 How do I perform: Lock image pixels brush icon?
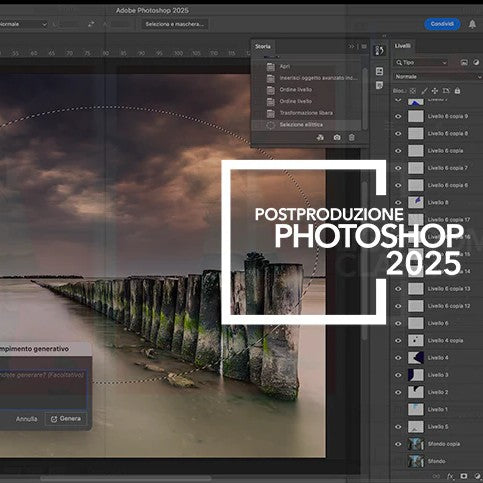click(424, 91)
